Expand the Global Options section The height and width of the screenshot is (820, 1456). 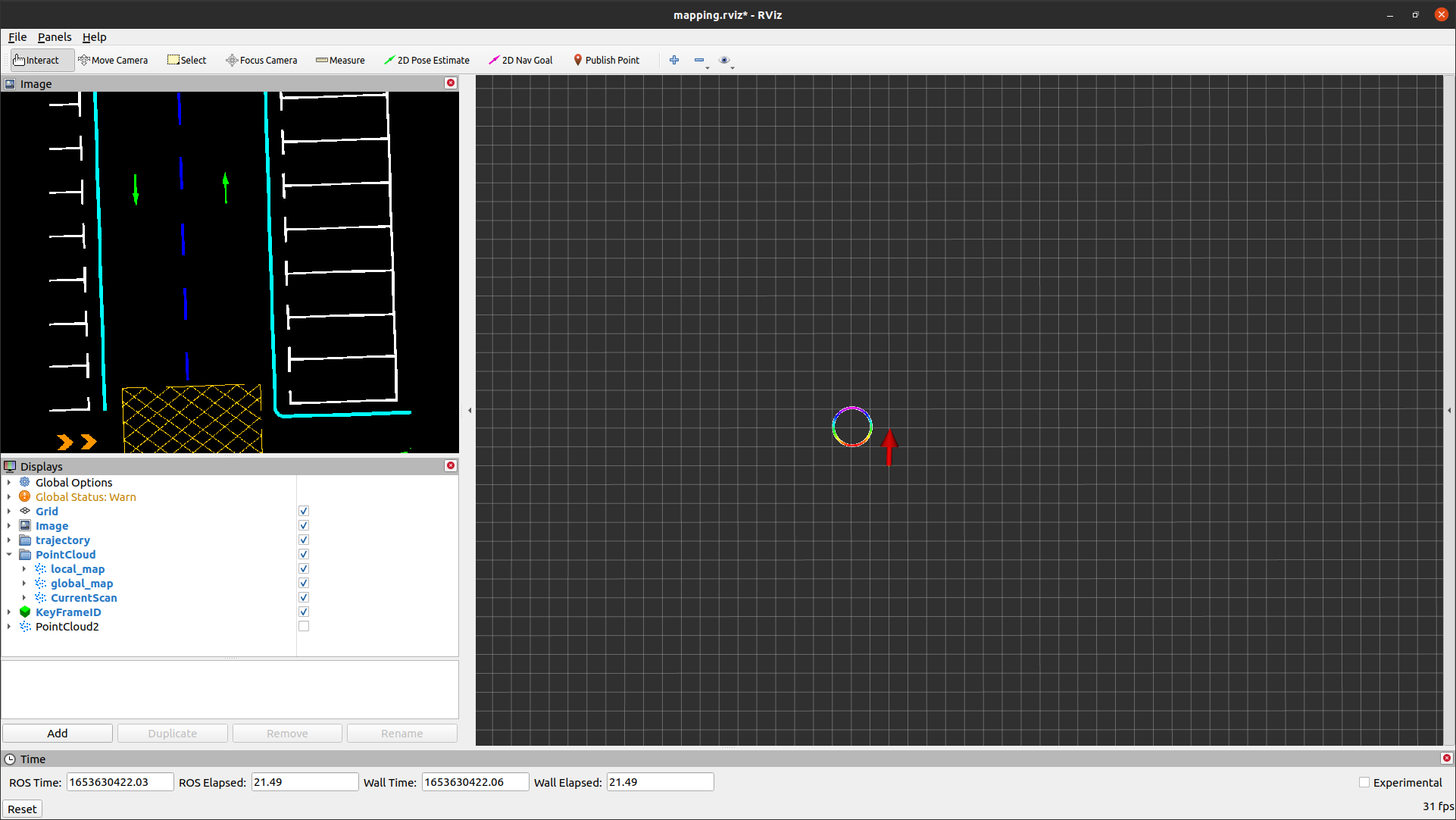tap(8, 482)
